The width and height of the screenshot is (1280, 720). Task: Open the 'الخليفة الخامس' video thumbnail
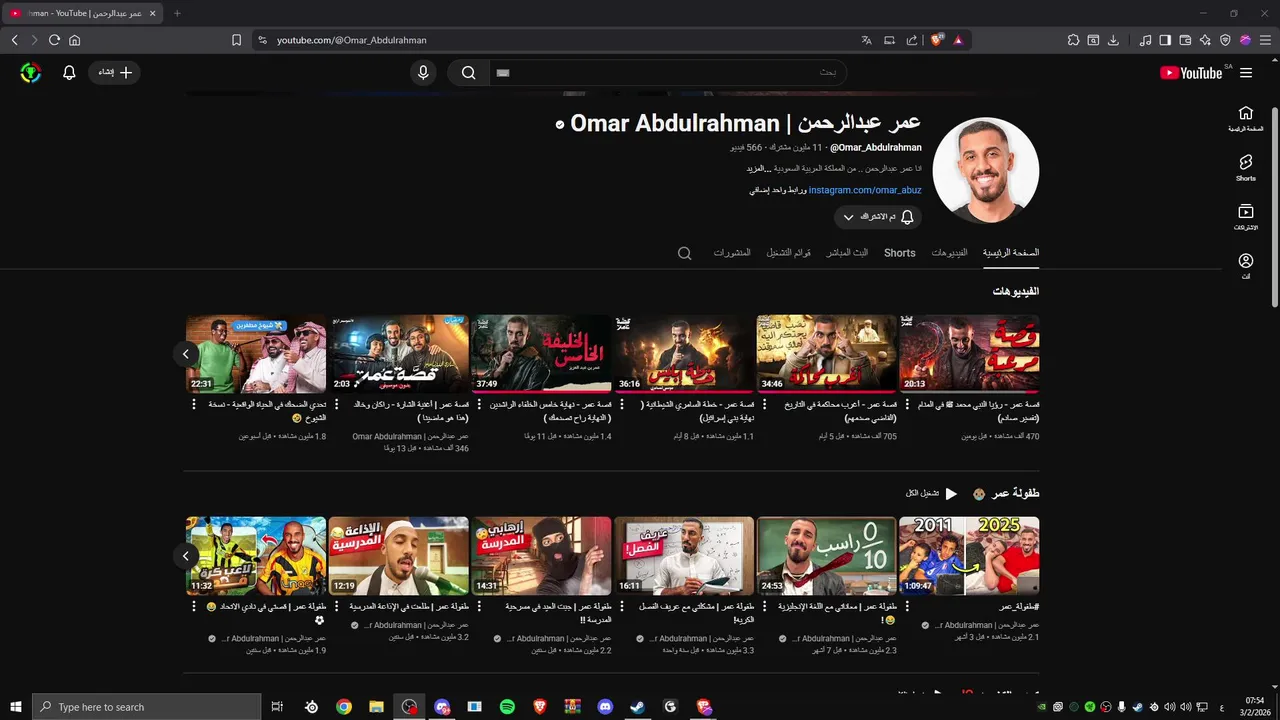click(541, 354)
